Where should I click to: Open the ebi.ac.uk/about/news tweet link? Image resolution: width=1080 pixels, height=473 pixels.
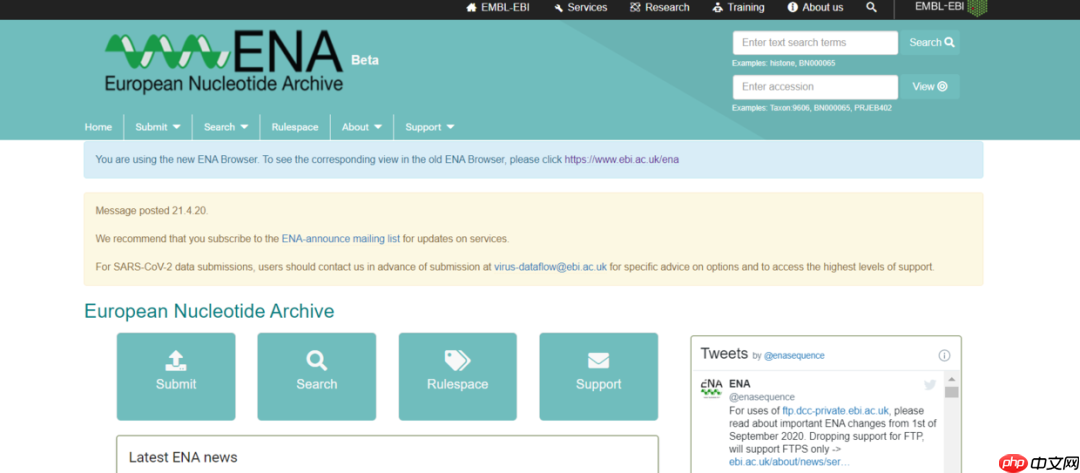pyautogui.click(x=789, y=461)
